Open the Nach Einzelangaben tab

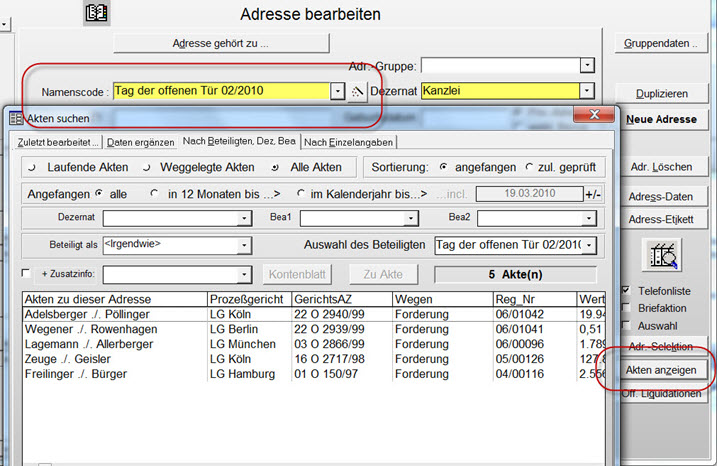point(349,143)
